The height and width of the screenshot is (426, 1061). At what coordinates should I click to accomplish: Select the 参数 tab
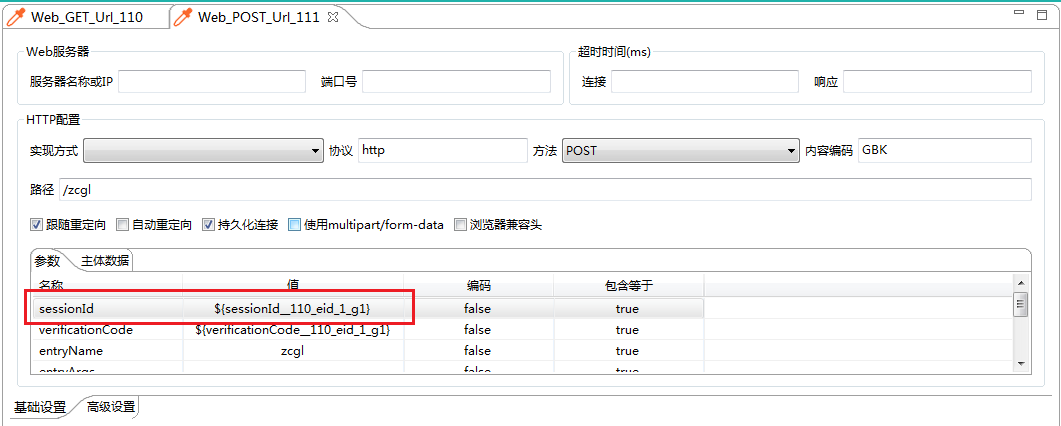pos(47,261)
